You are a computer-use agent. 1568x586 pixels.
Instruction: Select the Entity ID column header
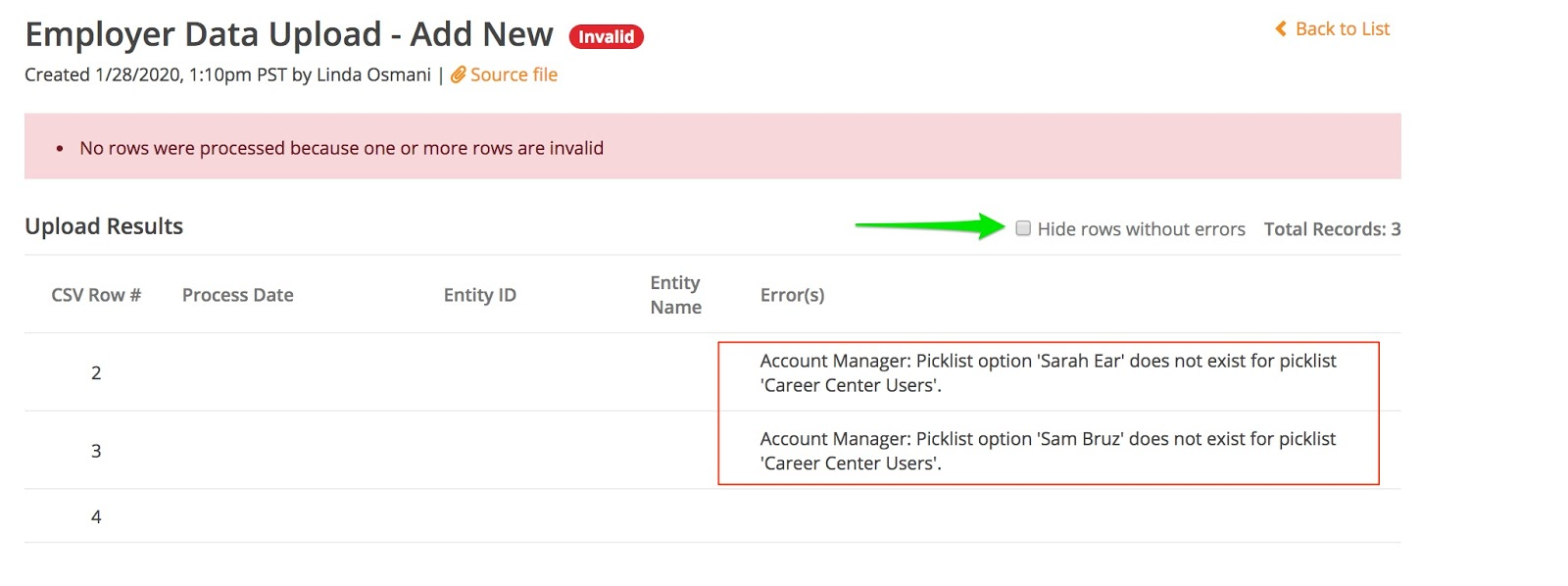479,295
